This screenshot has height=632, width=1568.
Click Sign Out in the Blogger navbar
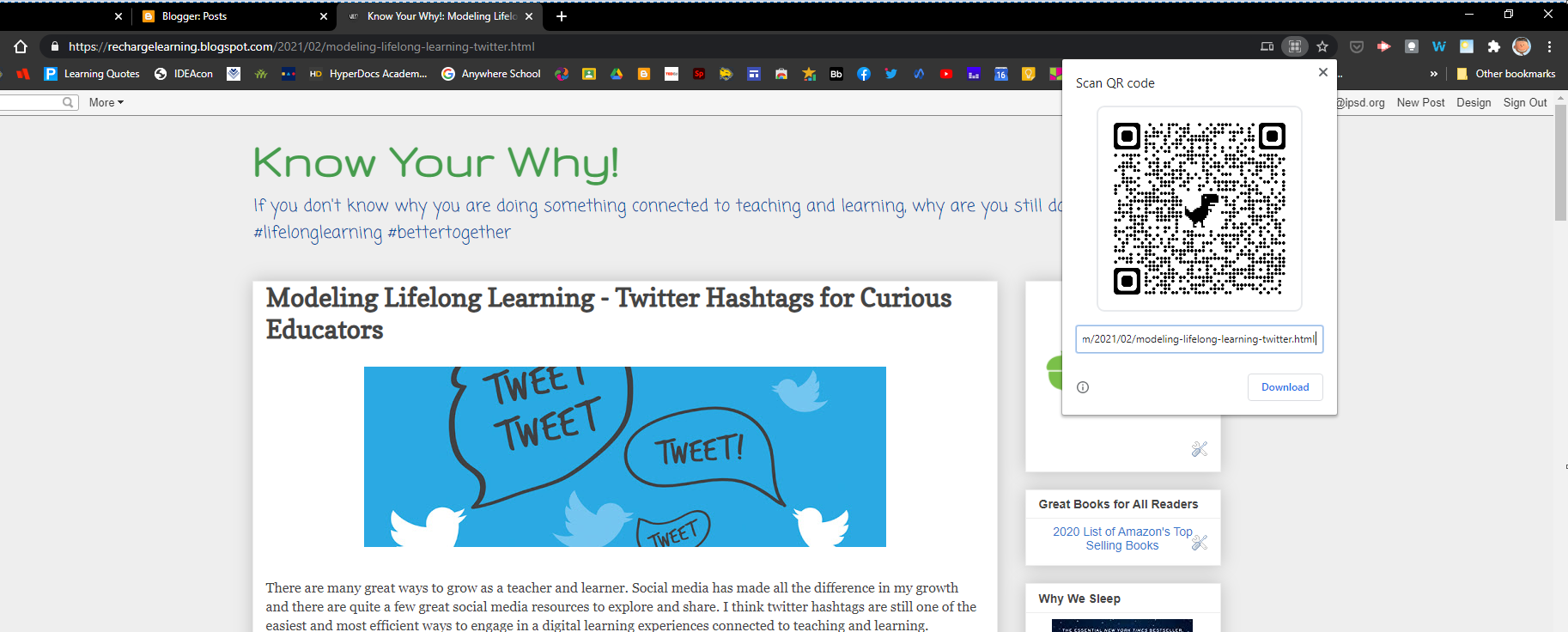pyautogui.click(x=1525, y=102)
